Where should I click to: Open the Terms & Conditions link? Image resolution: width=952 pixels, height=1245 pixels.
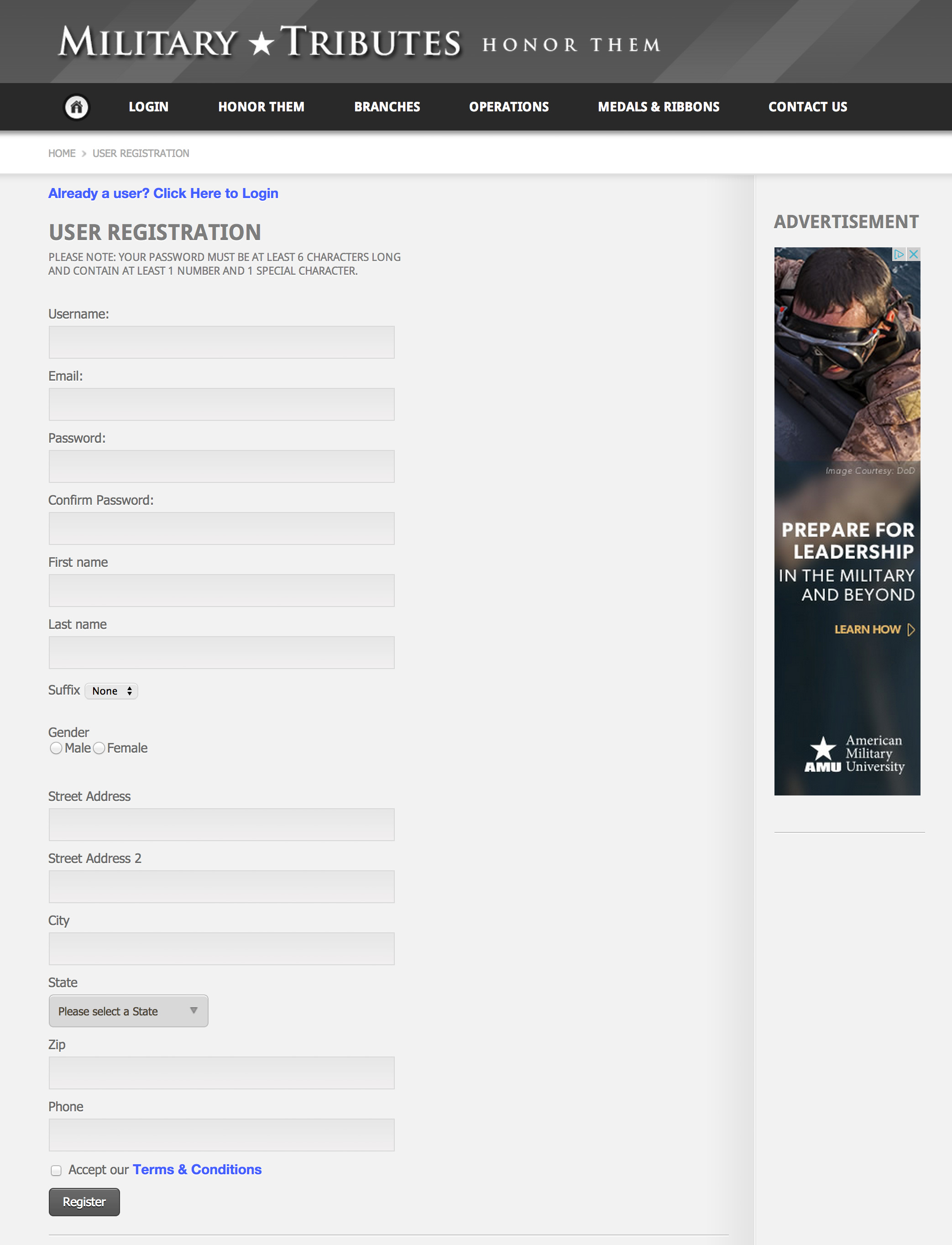click(197, 1170)
